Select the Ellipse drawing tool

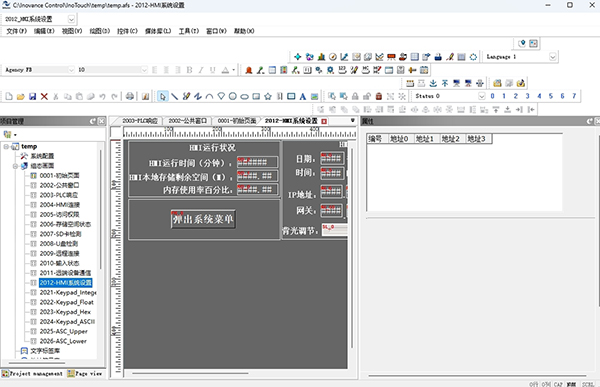tap(245, 96)
